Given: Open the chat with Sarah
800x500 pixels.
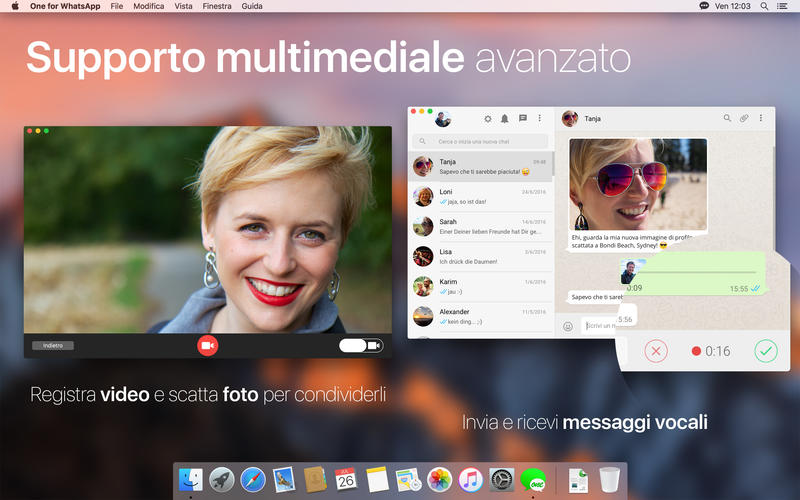Looking at the screenshot, I should (481, 226).
